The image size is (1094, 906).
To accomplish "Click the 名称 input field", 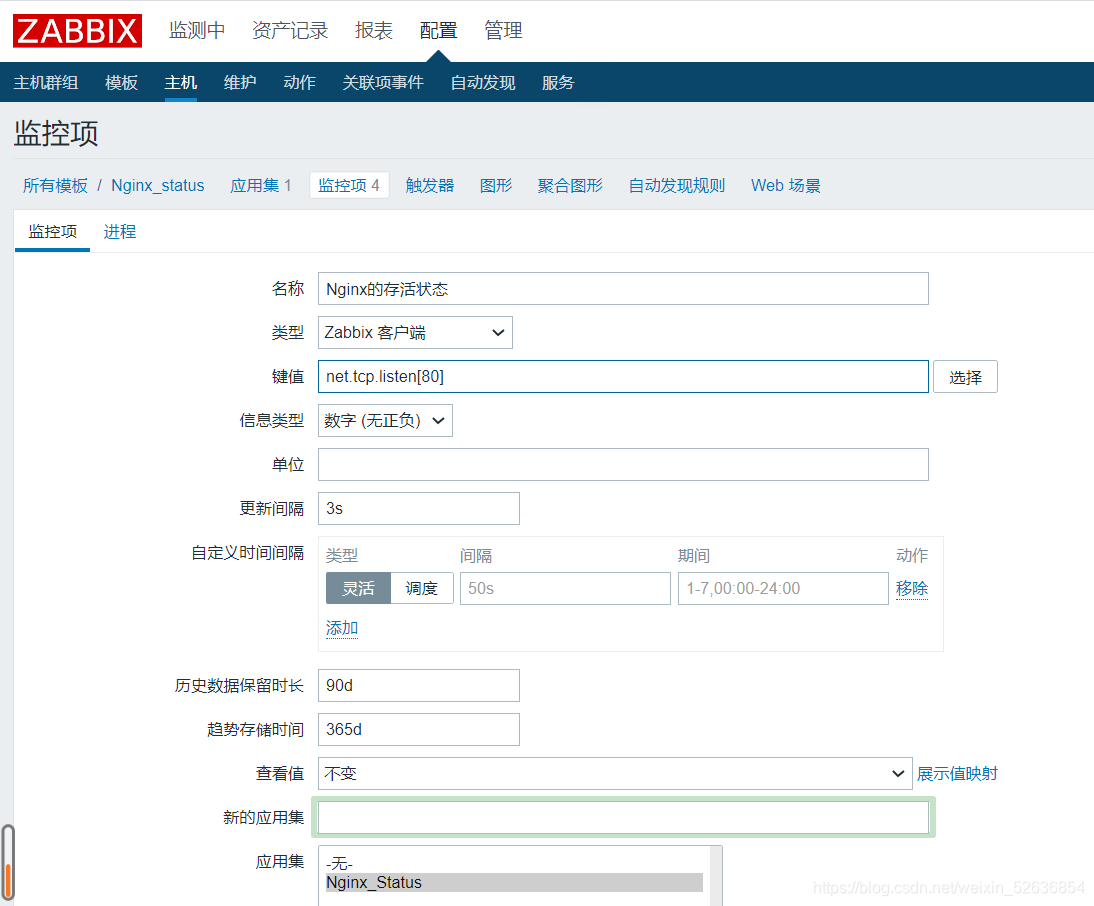I will tap(623, 289).
